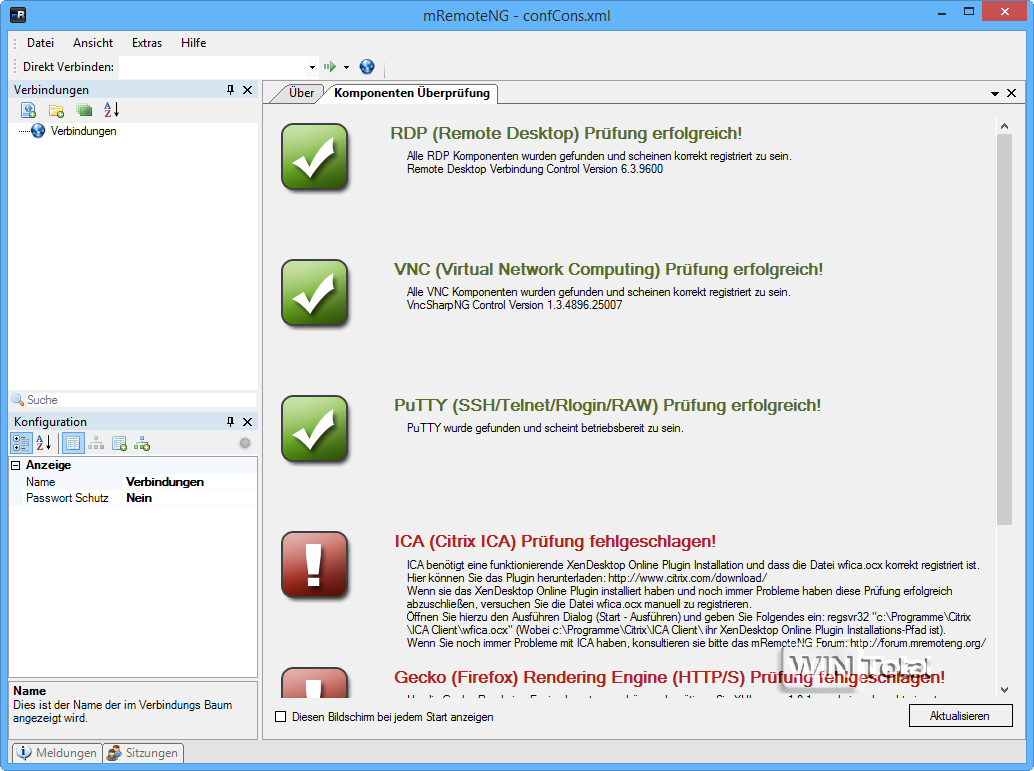
Task: Click the mRemoteNG app icon in title bar
Action: click(x=18, y=15)
